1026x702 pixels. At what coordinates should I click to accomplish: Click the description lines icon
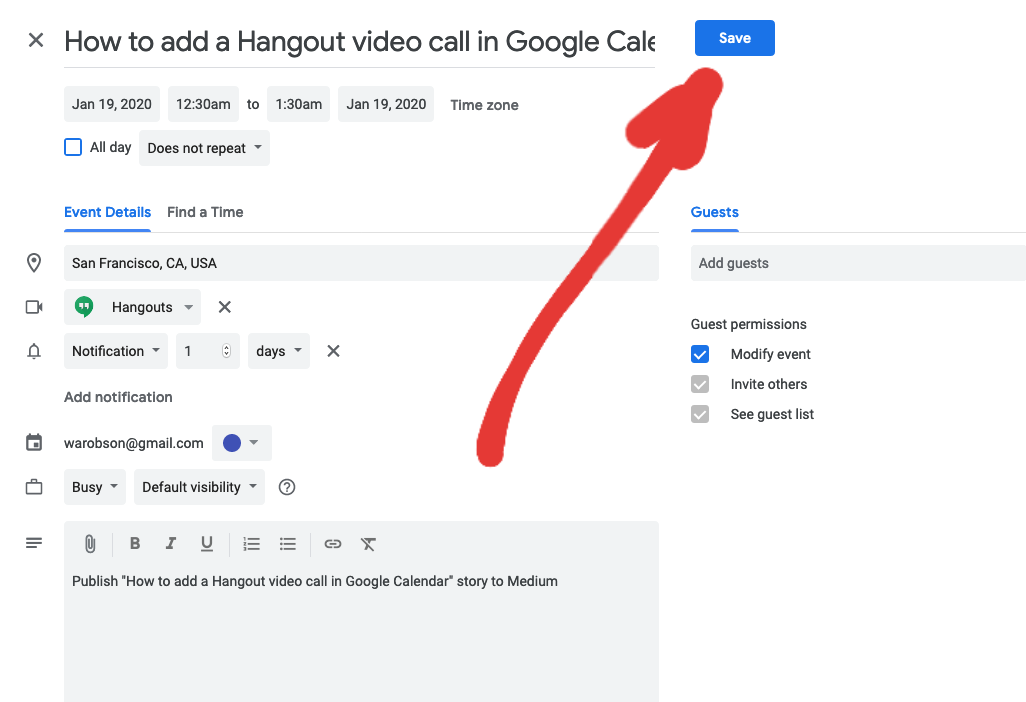(x=34, y=543)
